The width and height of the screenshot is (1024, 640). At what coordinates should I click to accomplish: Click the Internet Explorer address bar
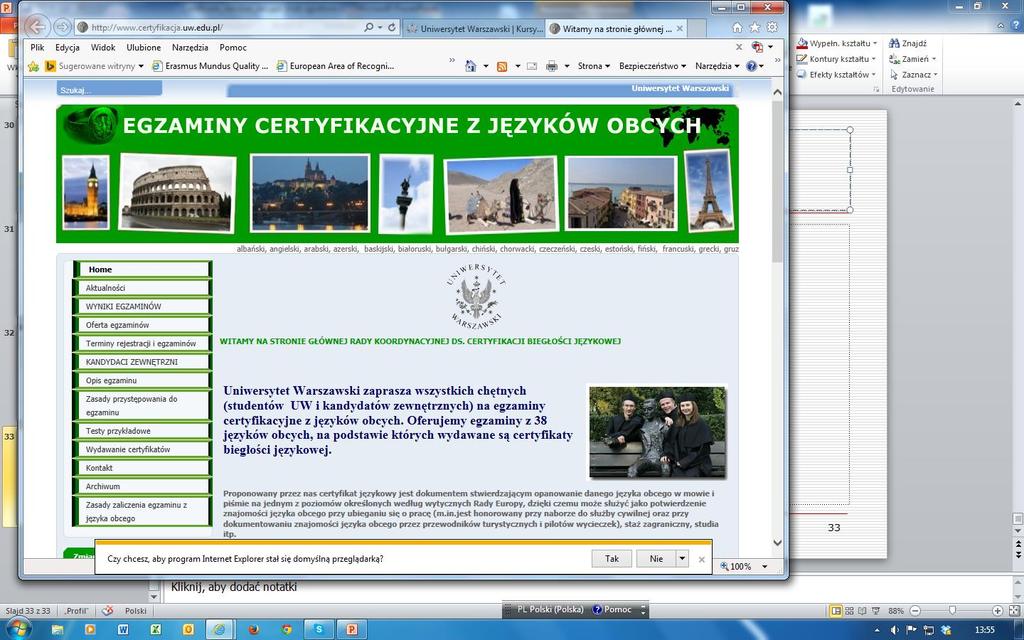(x=220, y=27)
